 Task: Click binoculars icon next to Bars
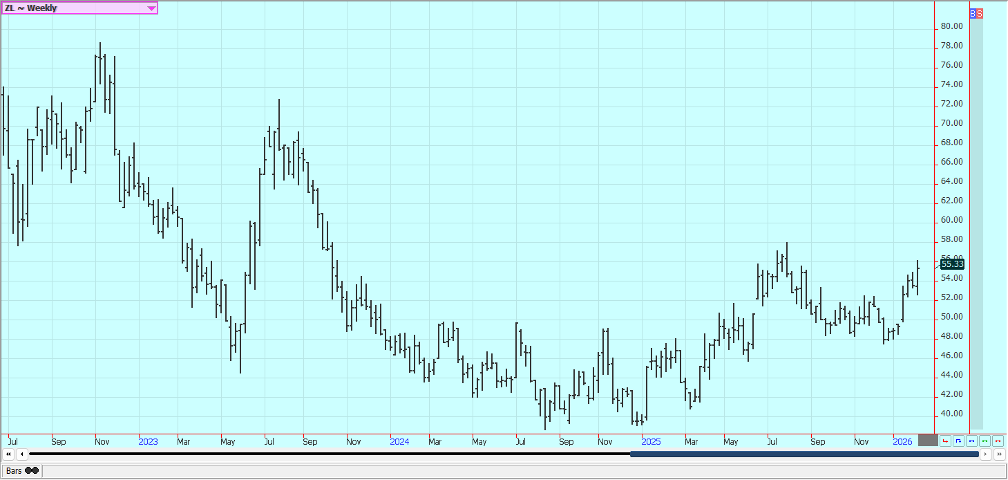pyautogui.click(x=32, y=470)
